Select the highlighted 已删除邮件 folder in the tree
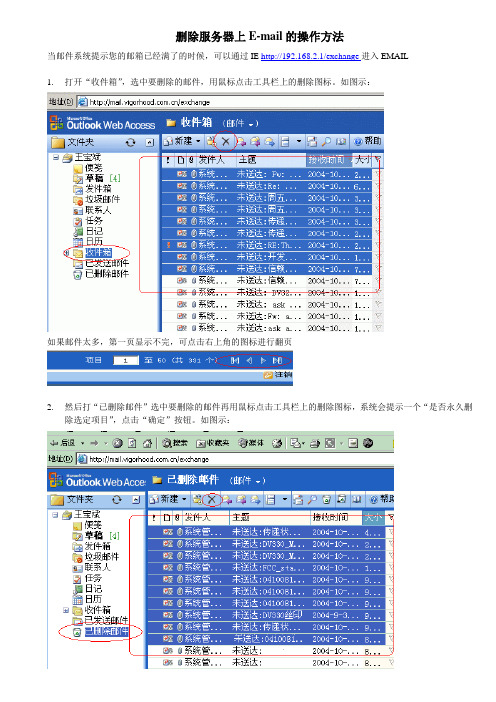The image size is (496, 702). tap(107, 631)
